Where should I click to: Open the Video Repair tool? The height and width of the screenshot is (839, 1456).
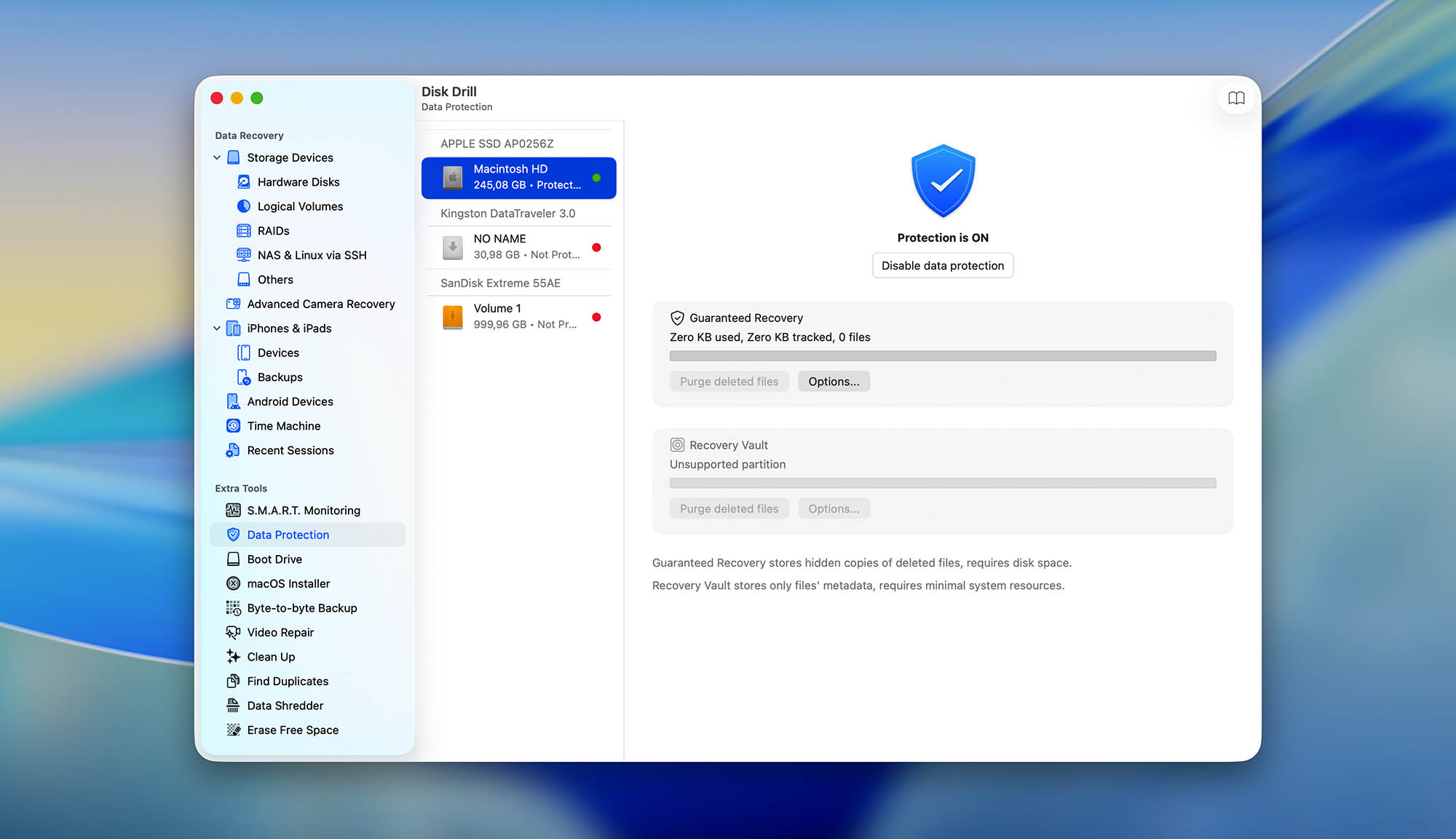click(280, 632)
